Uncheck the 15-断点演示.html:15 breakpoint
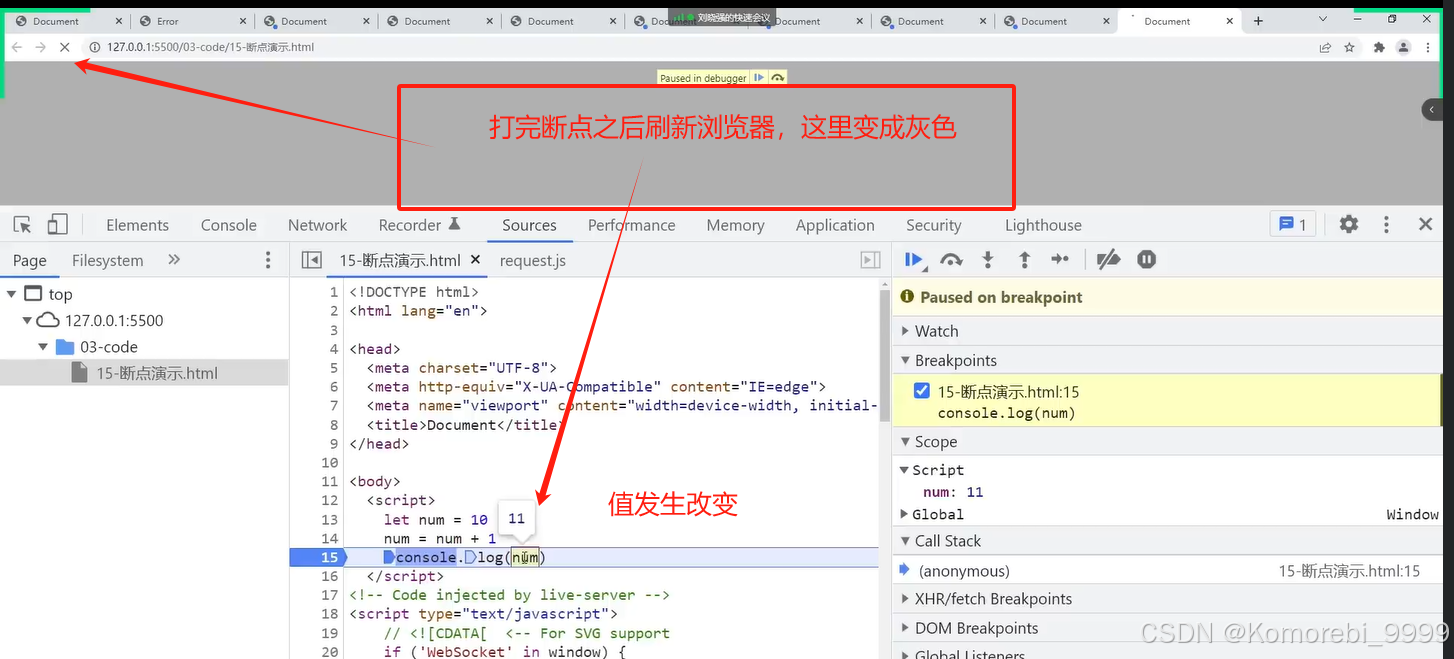Viewport: 1454px width, 659px height. [x=921, y=390]
